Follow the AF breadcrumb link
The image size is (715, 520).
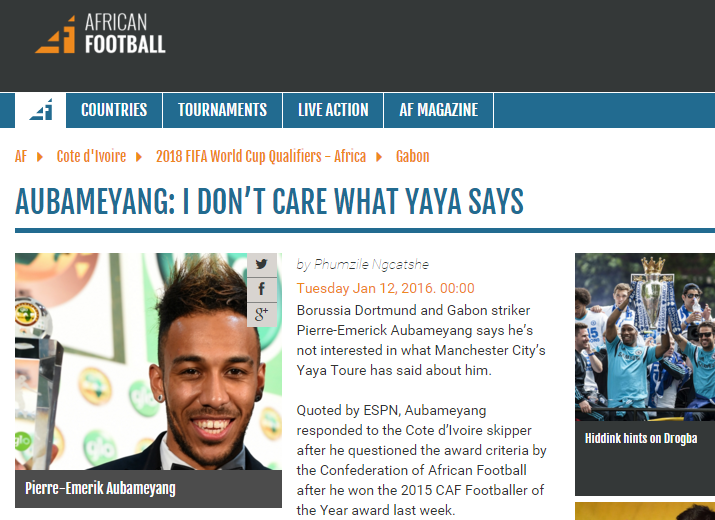click(21, 156)
